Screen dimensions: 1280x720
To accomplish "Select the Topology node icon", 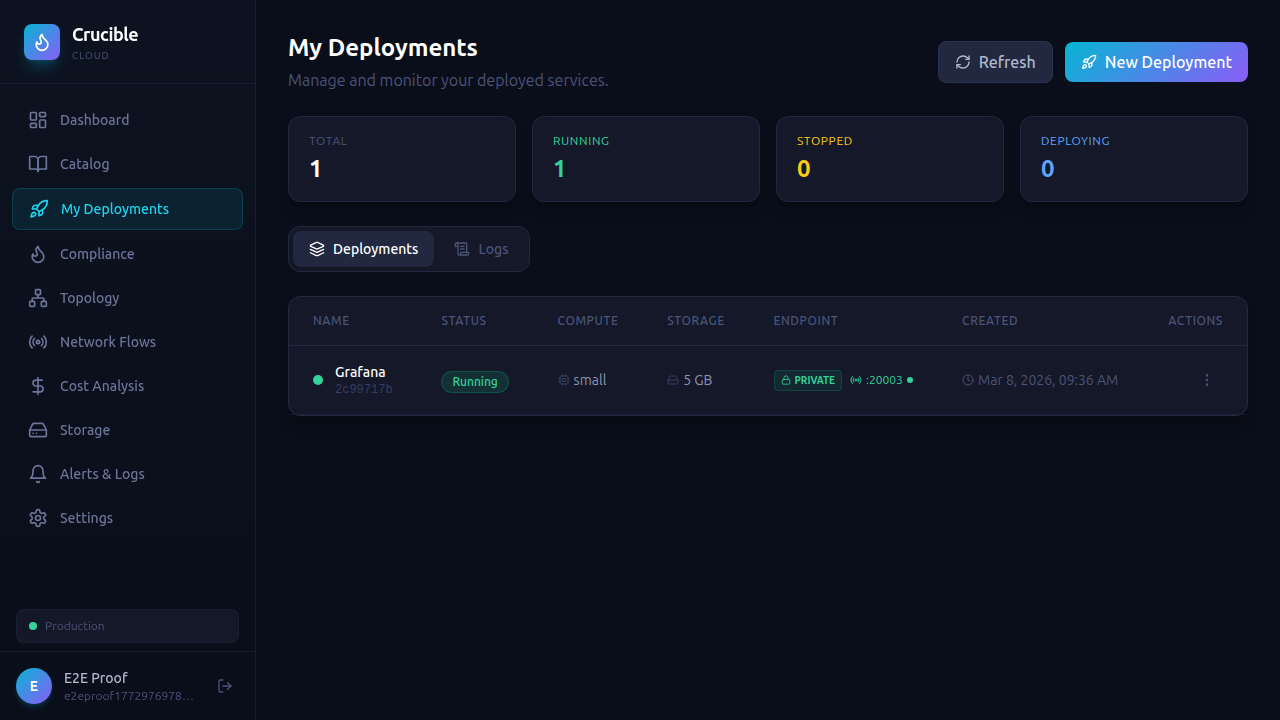I will pyautogui.click(x=38, y=297).
